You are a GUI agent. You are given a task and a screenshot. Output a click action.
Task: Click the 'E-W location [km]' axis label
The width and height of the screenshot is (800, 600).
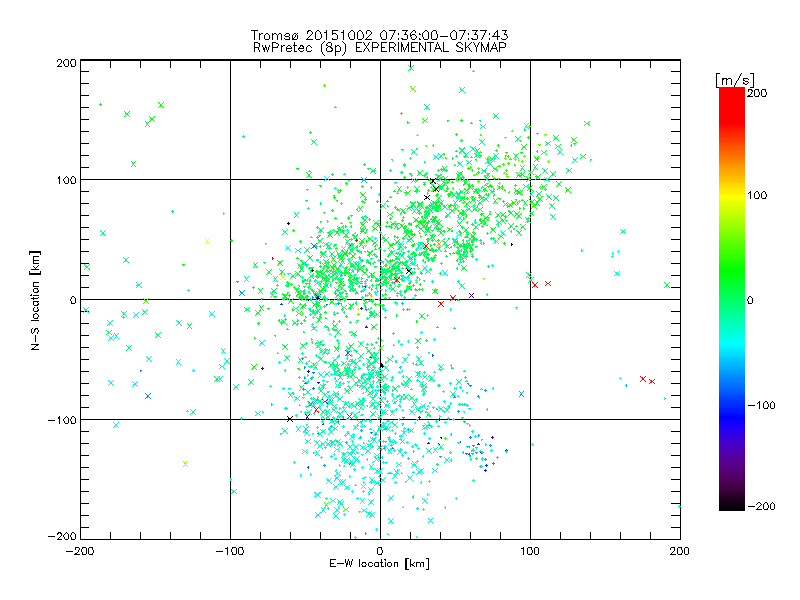tap(379, 563)
